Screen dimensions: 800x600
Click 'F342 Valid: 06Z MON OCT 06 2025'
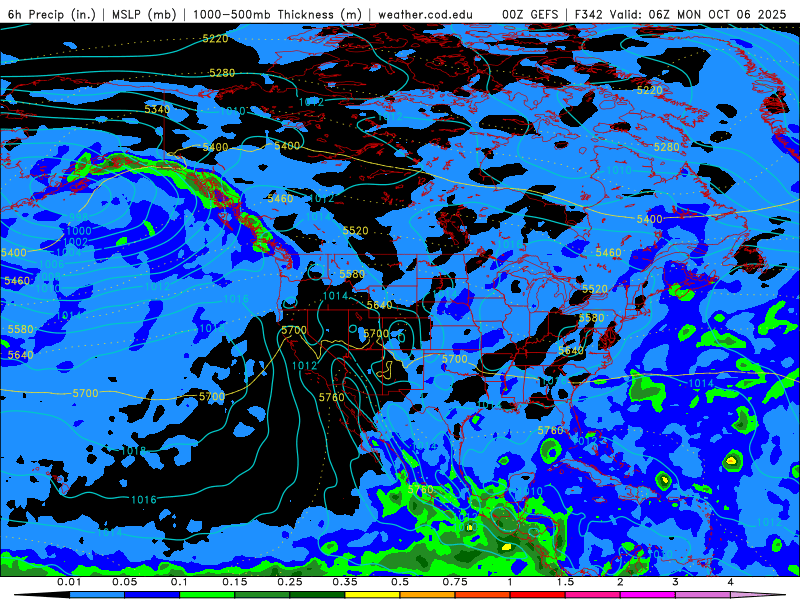click(680, 14)
